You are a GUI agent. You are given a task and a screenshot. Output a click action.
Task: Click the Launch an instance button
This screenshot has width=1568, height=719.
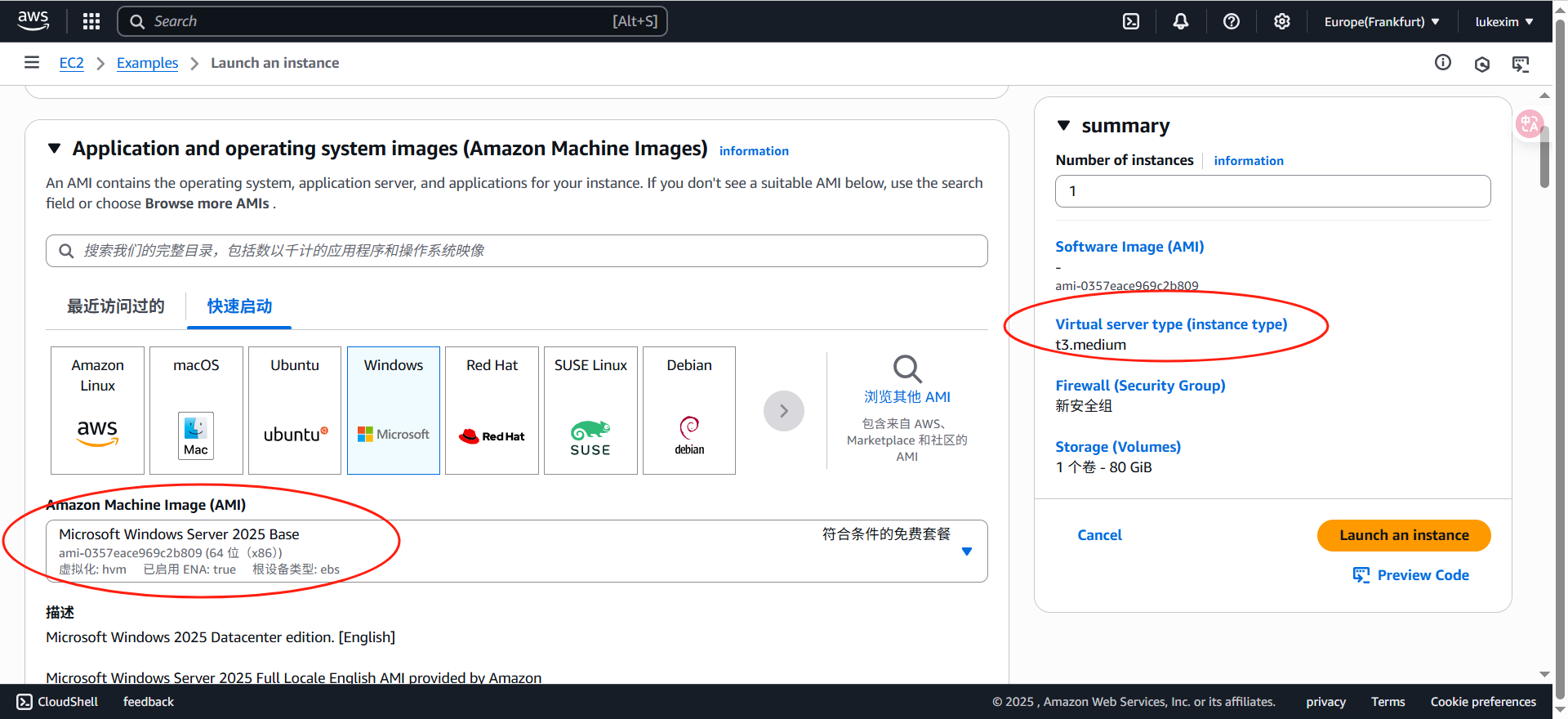pos(1404,535)
